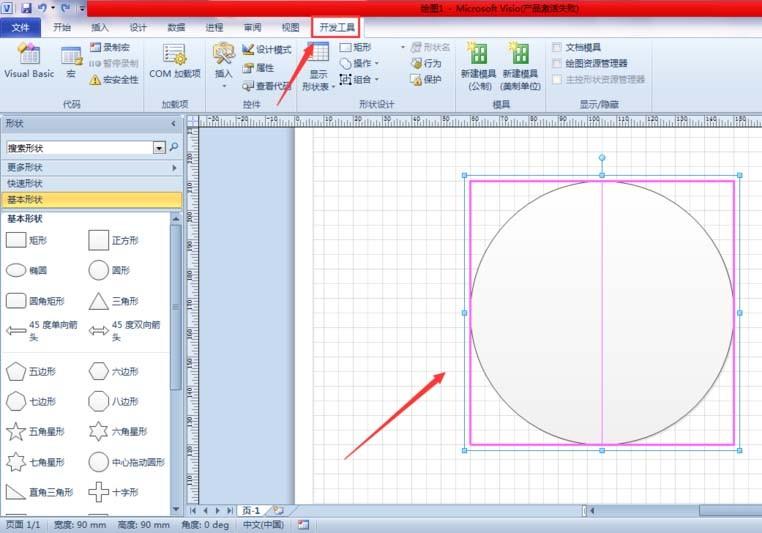Open the 插入 controls dropdown arrow
The width and height of the screenshot is (762, 533).
click(x=224, y=86)
